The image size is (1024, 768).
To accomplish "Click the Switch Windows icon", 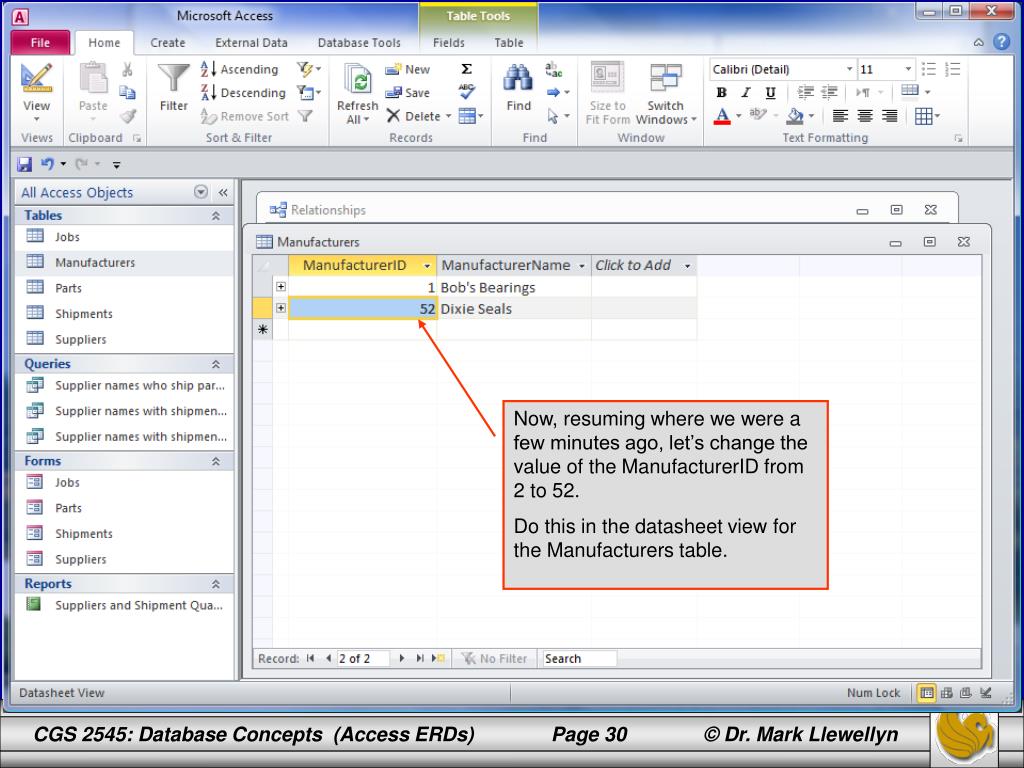I will tap(665, 78).
